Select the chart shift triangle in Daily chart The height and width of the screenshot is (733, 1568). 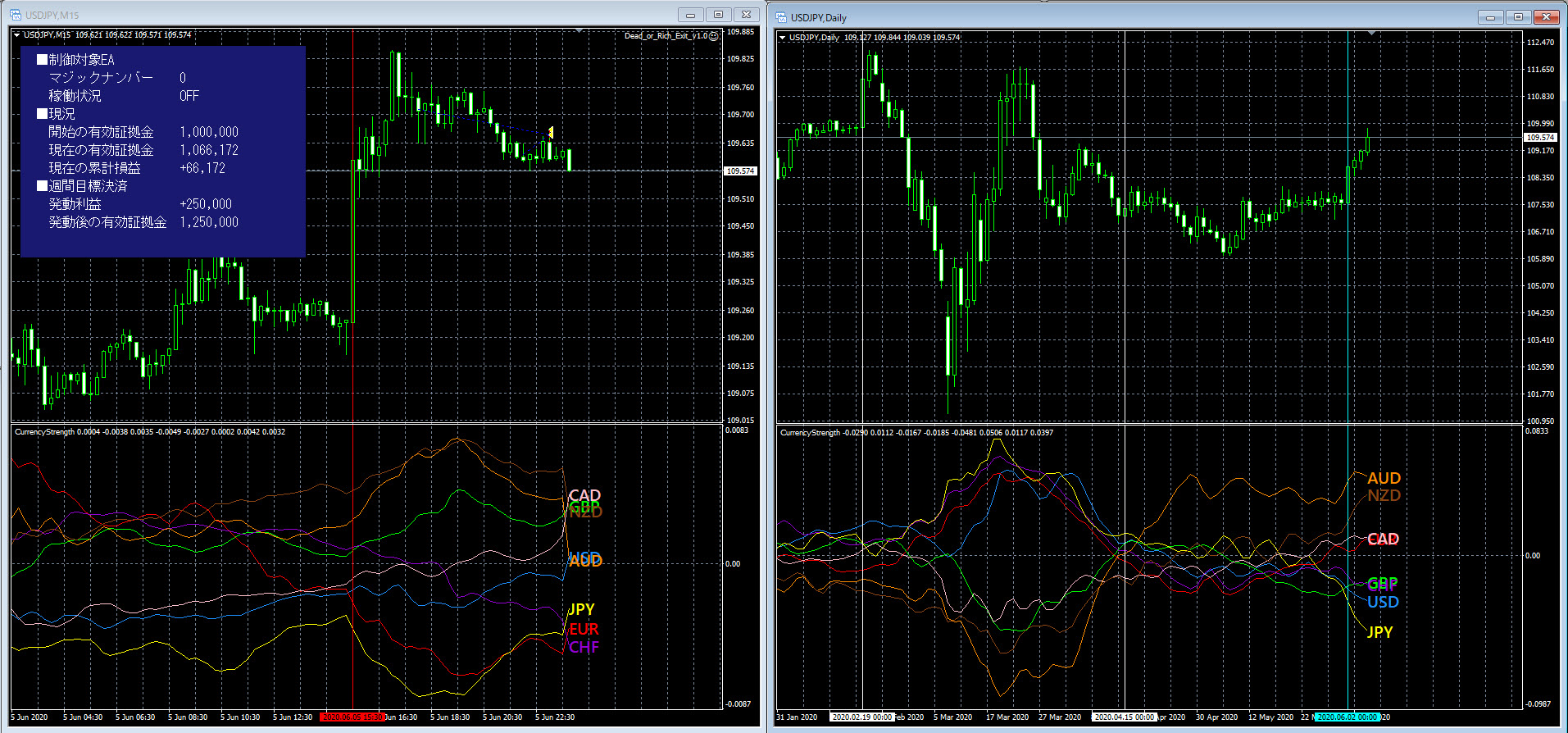pos(1371,34)
